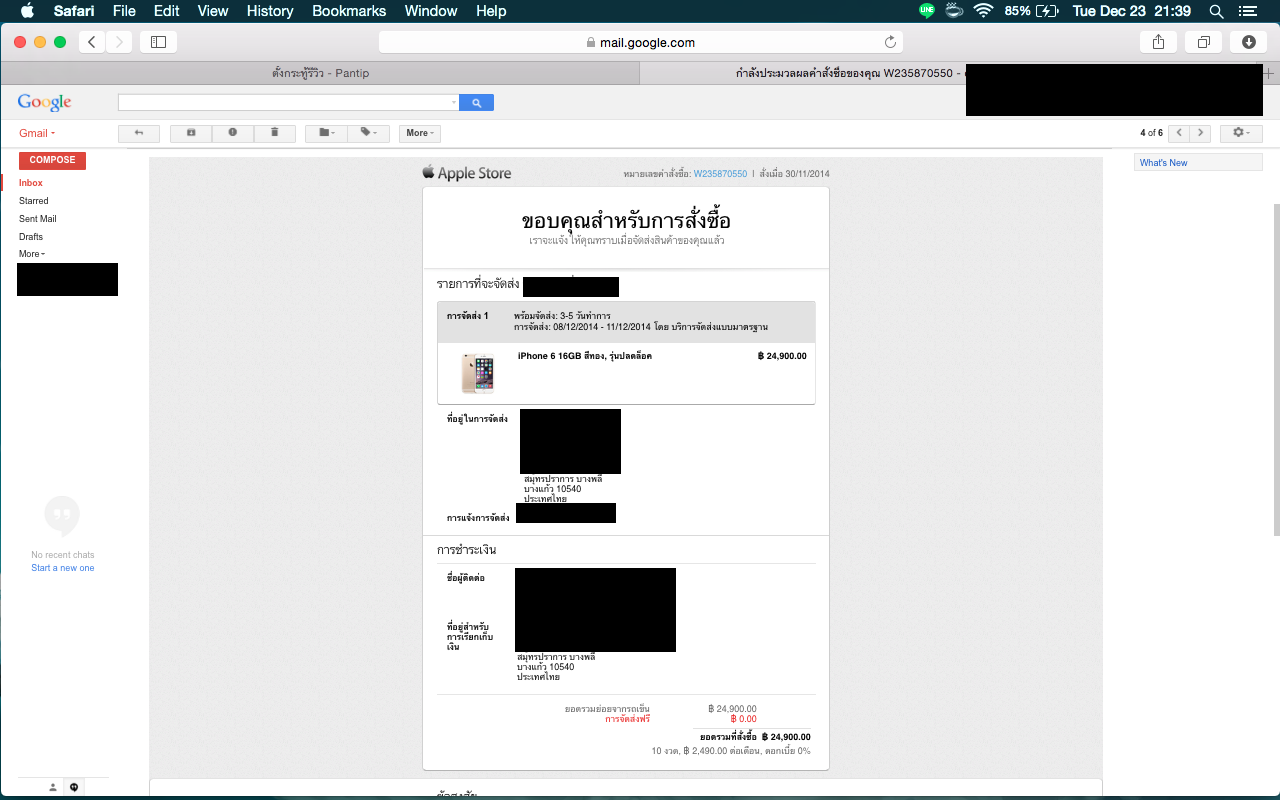Open the File menu
Viewport: 1280px width, 800px height.
coord(124,11)
